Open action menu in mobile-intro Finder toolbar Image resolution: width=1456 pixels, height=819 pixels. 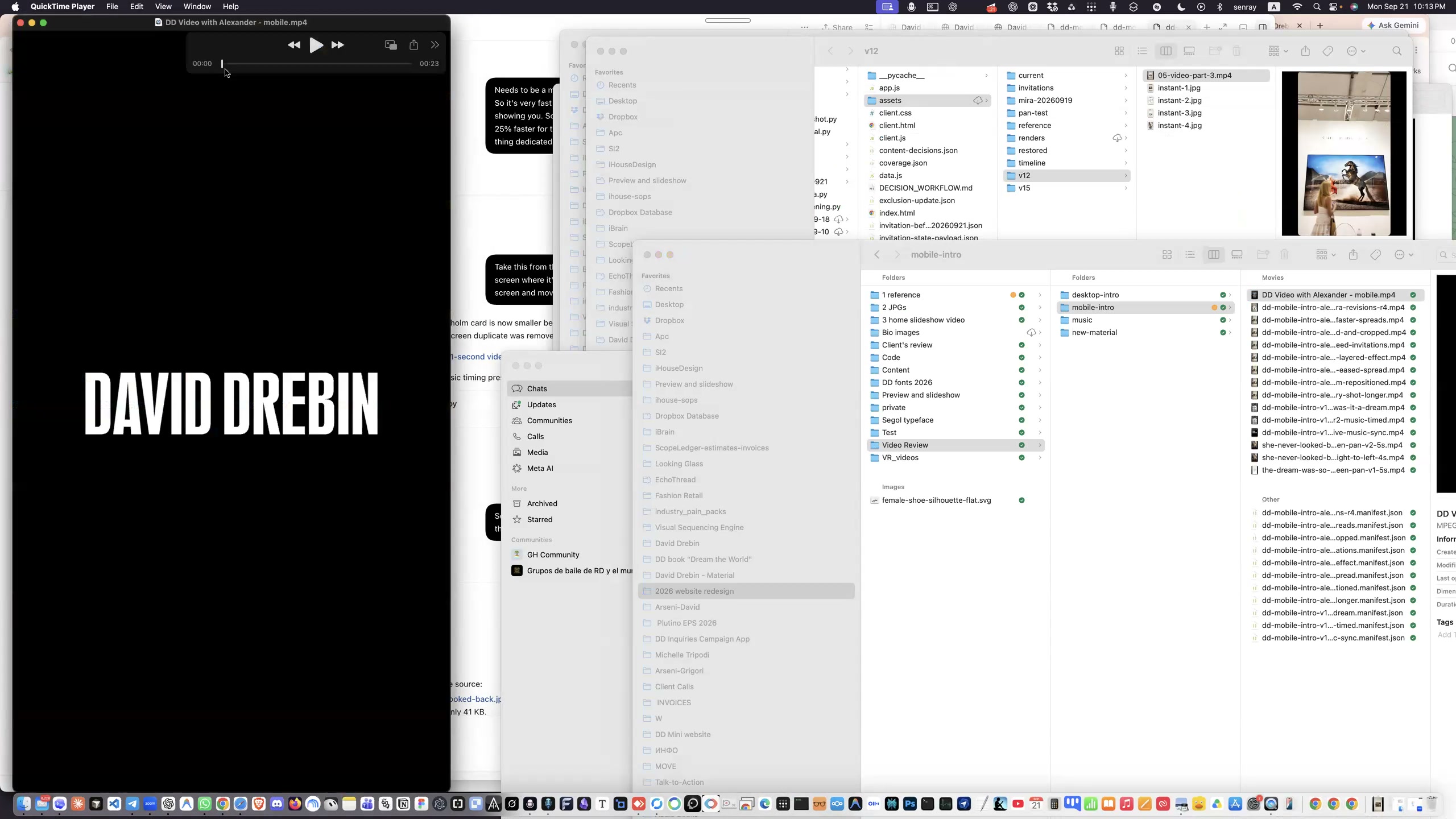pos(1404,255)
